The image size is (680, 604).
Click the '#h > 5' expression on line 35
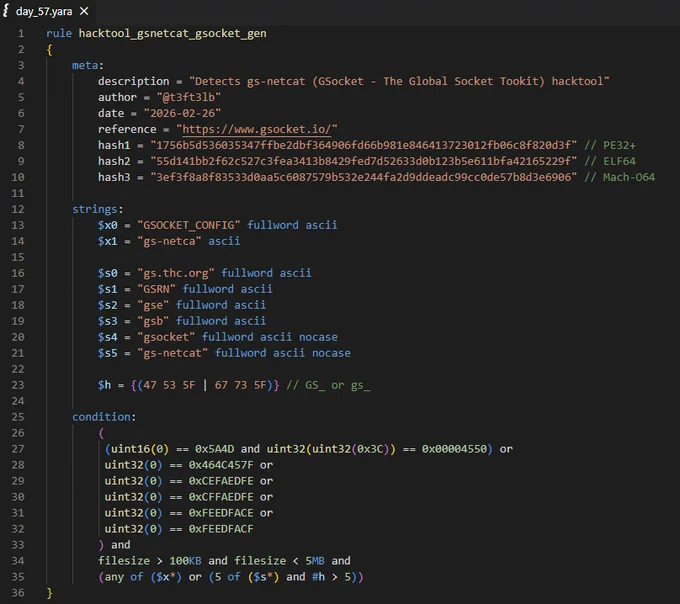331,577
